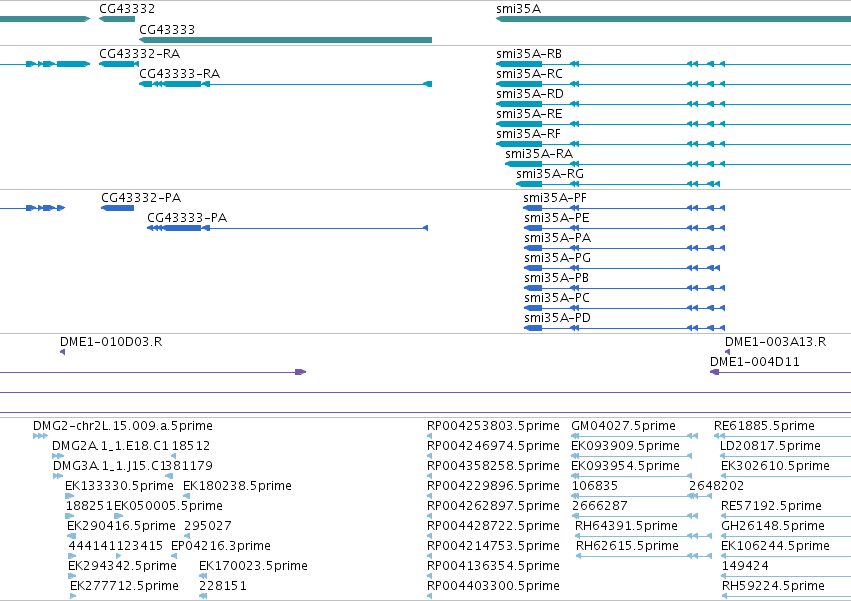
Task: Select EST RP004229896.5prime
Action: 493,485
